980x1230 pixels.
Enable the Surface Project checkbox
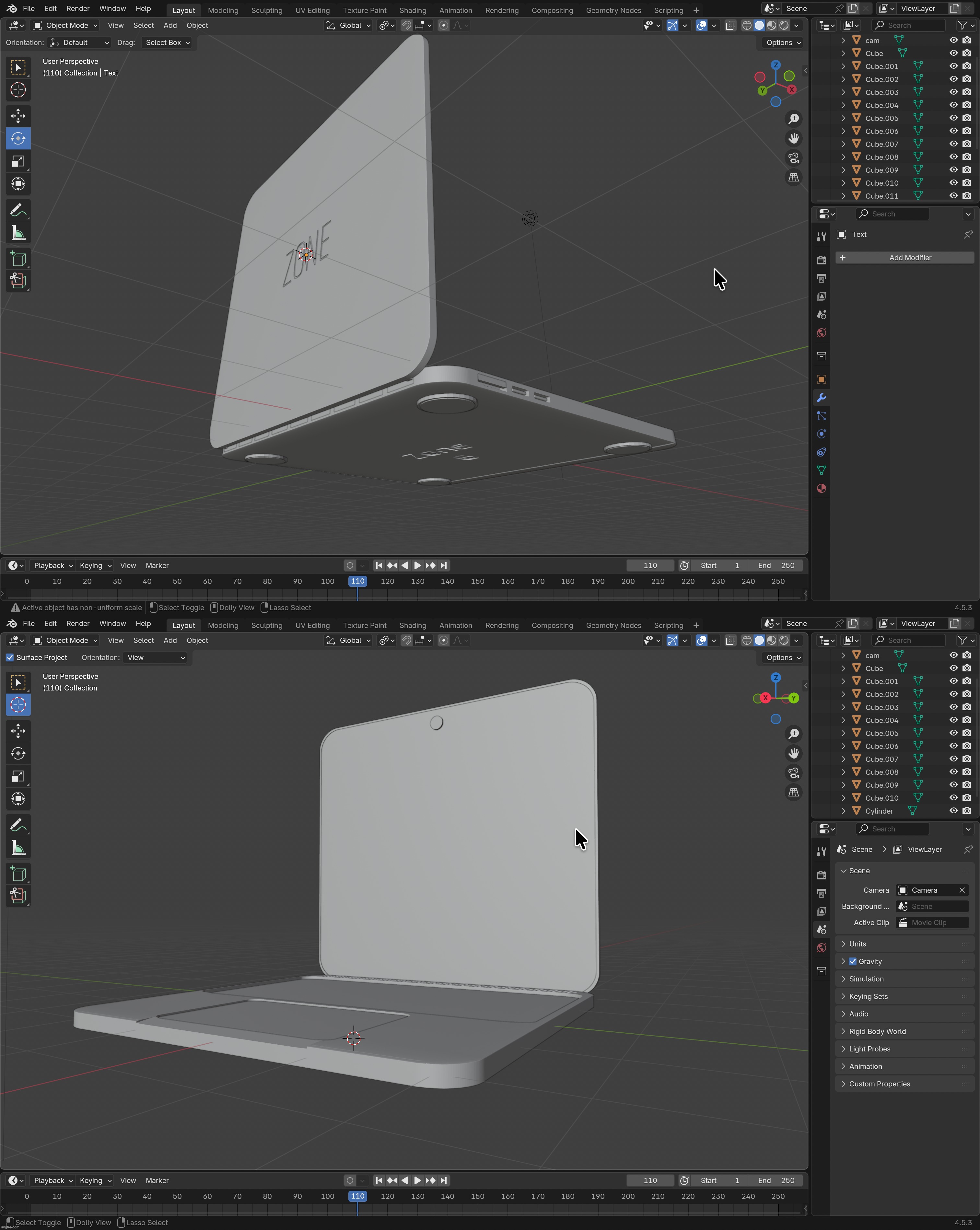tap(10, 657)
